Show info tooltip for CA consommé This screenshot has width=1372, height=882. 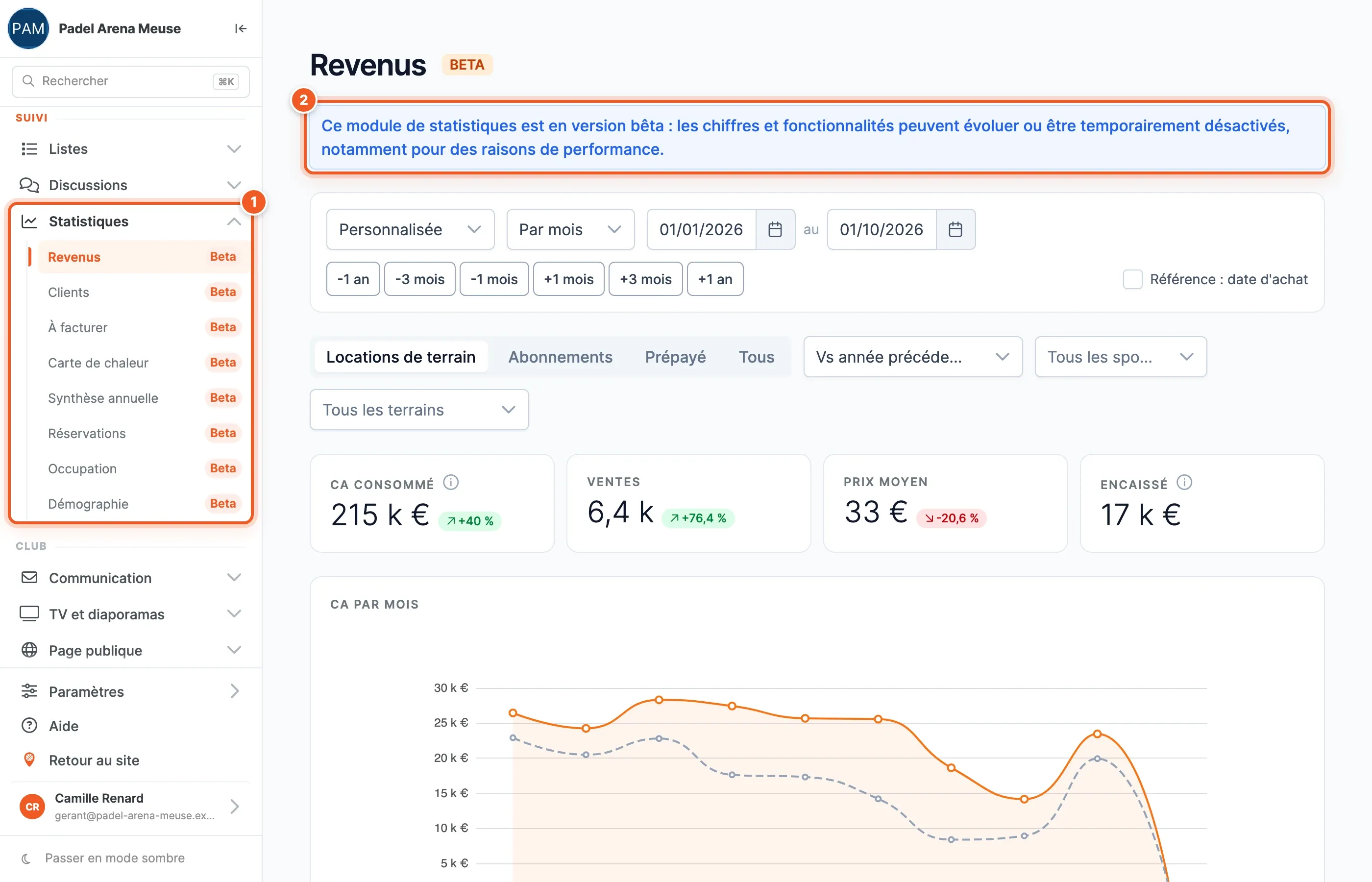(x=451, y=483)
